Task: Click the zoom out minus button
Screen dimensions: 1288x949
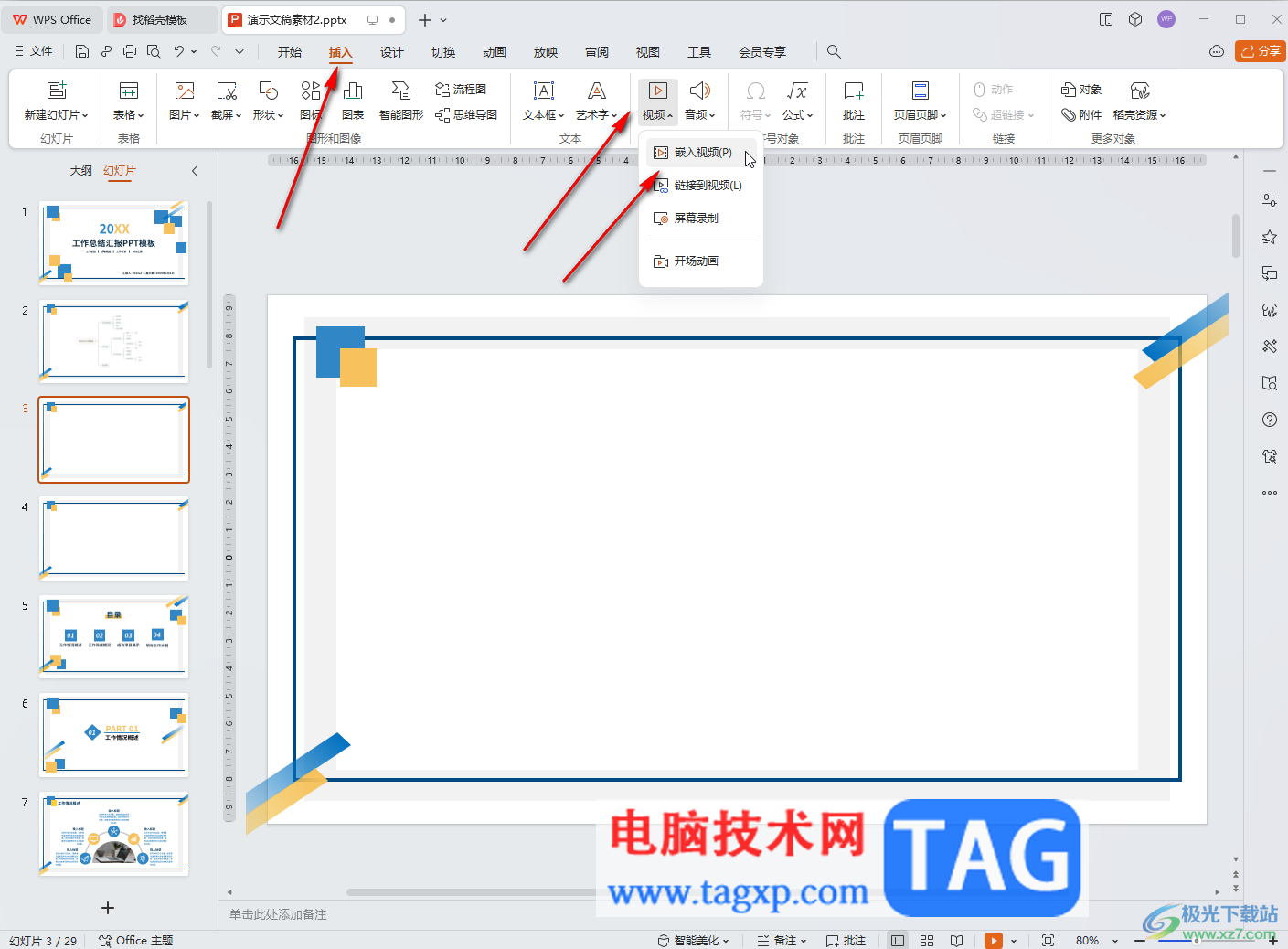Action: (x=1139, y=940)
